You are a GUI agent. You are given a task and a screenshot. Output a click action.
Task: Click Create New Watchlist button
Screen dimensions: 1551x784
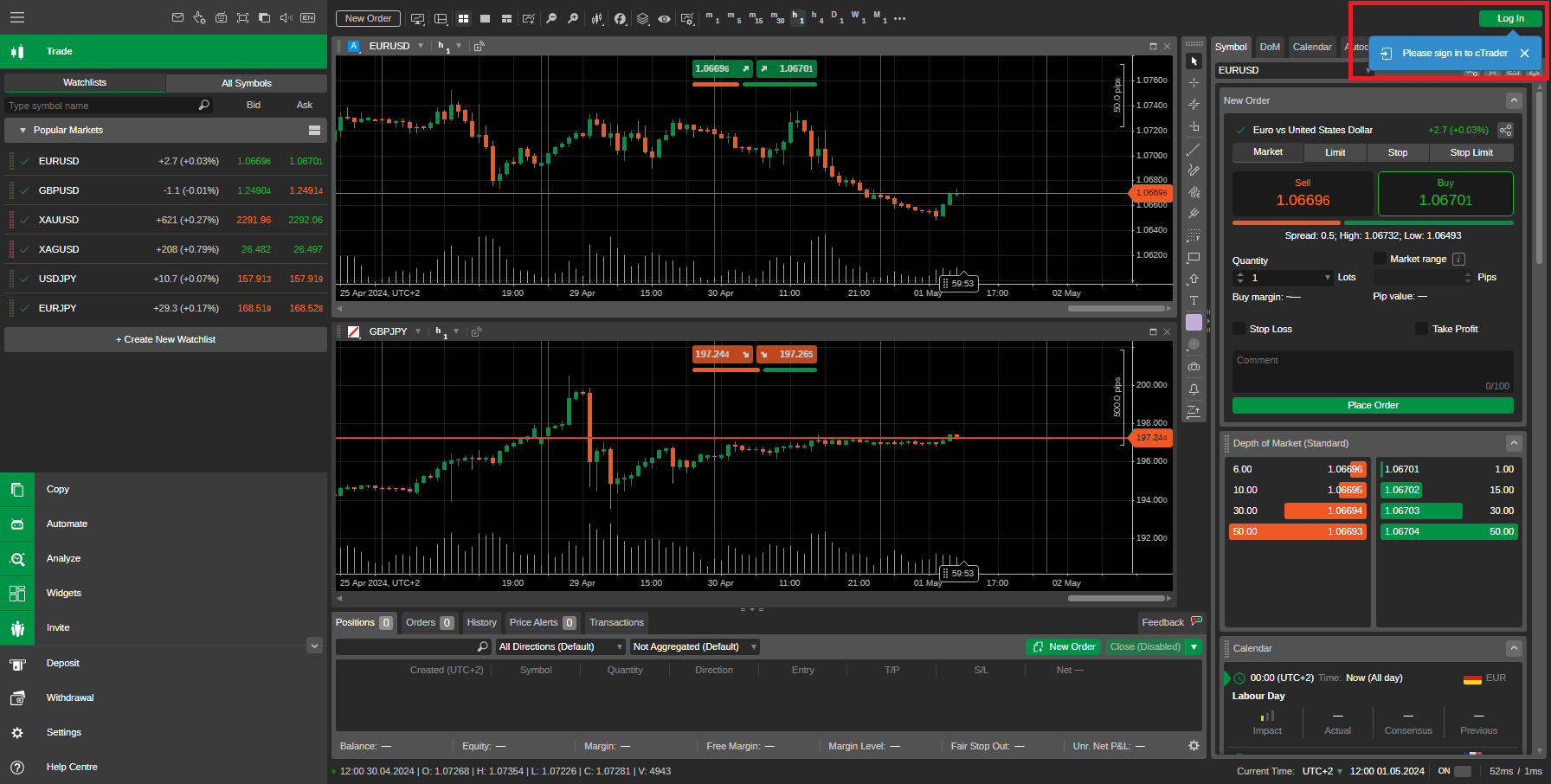click(x=165, y=339)
